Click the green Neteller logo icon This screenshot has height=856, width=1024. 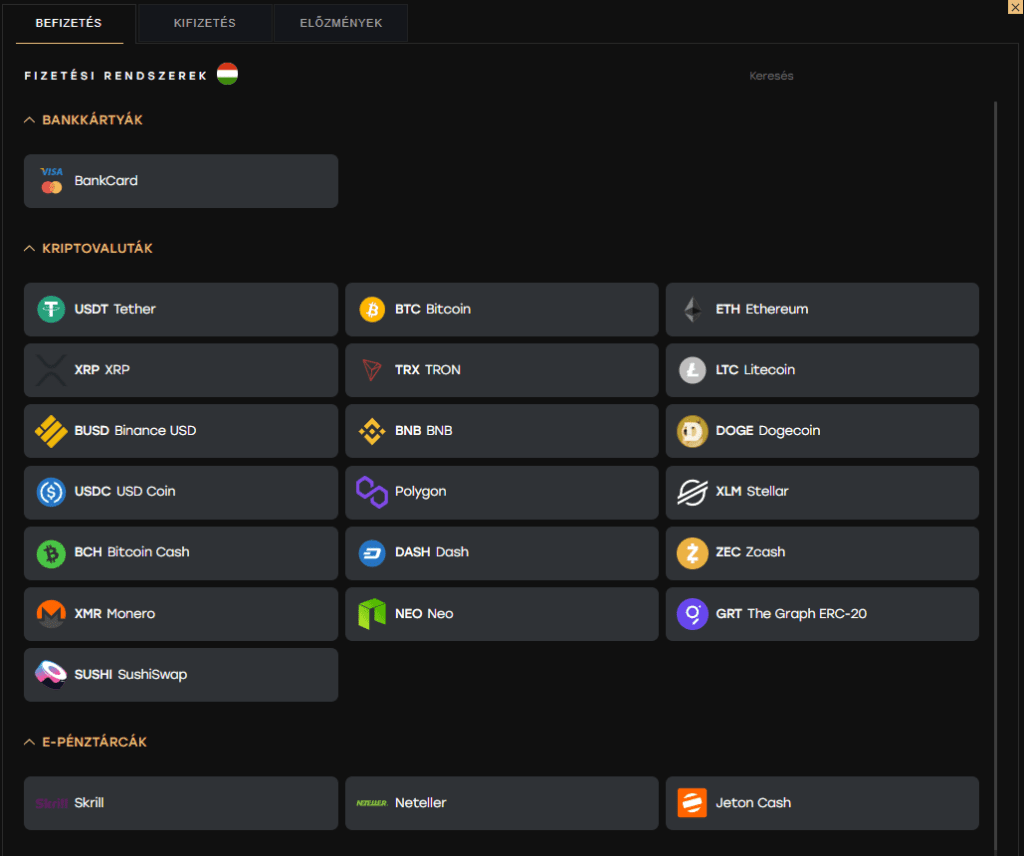[372, 803]
